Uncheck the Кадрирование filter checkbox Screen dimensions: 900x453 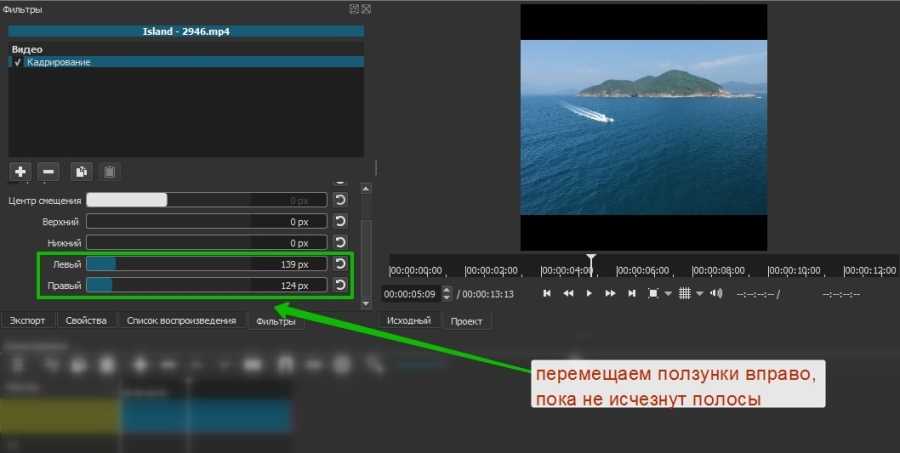18,62
